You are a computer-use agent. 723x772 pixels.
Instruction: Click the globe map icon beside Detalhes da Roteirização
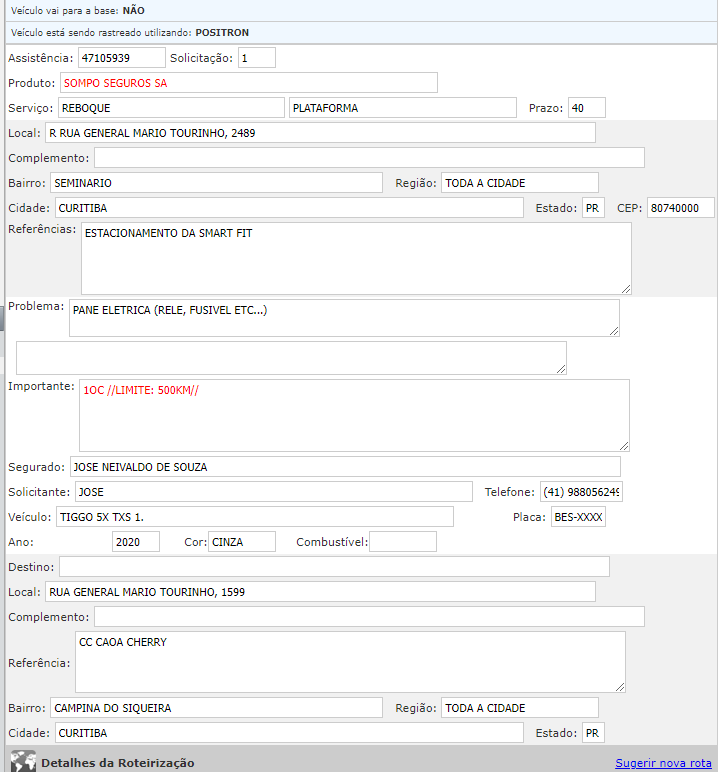(22, 762)
